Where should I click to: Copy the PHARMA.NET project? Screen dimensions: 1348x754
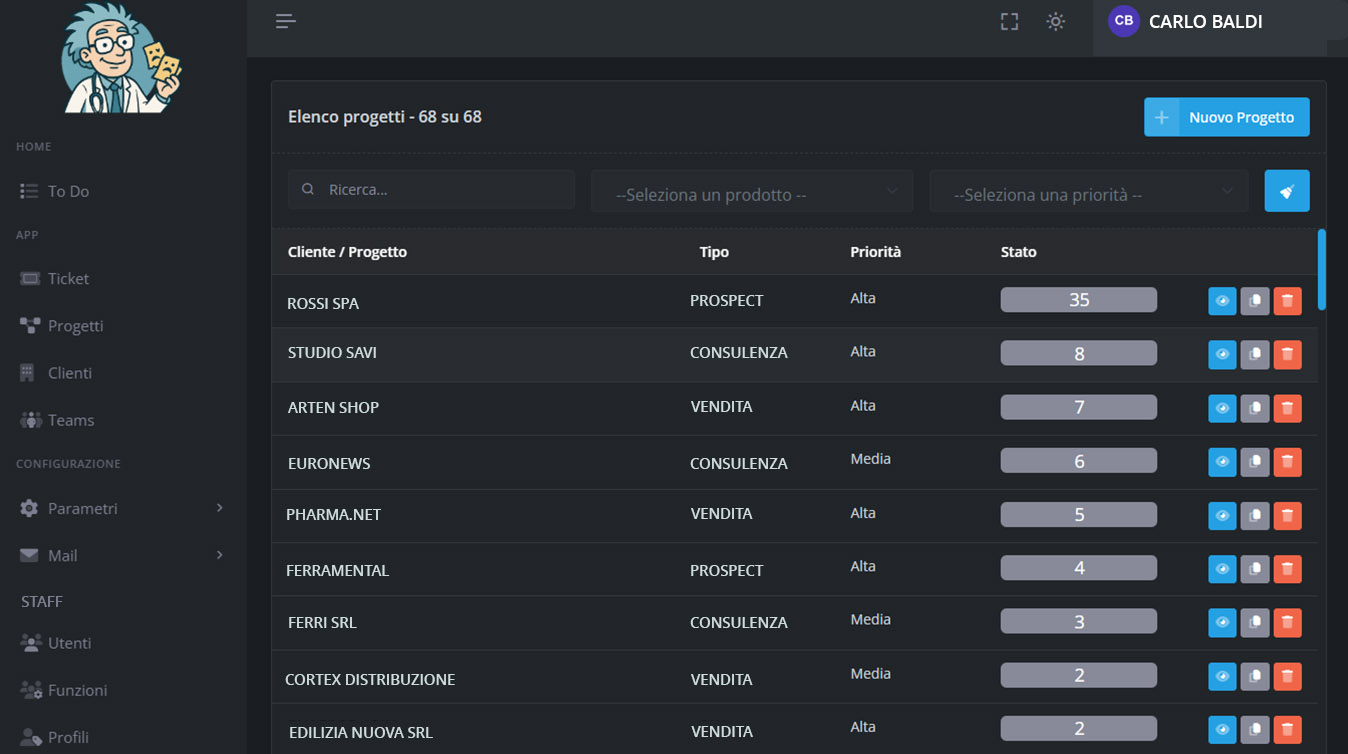(x=1254, y=515)
